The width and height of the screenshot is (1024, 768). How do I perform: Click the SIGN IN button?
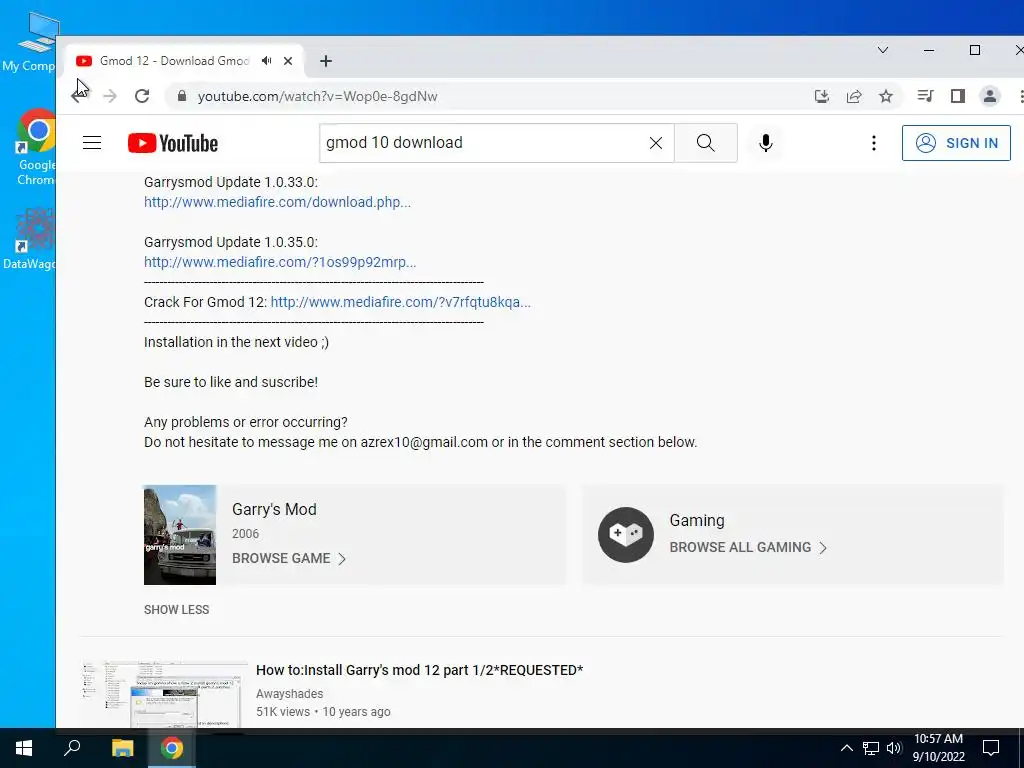pos(956,143)
